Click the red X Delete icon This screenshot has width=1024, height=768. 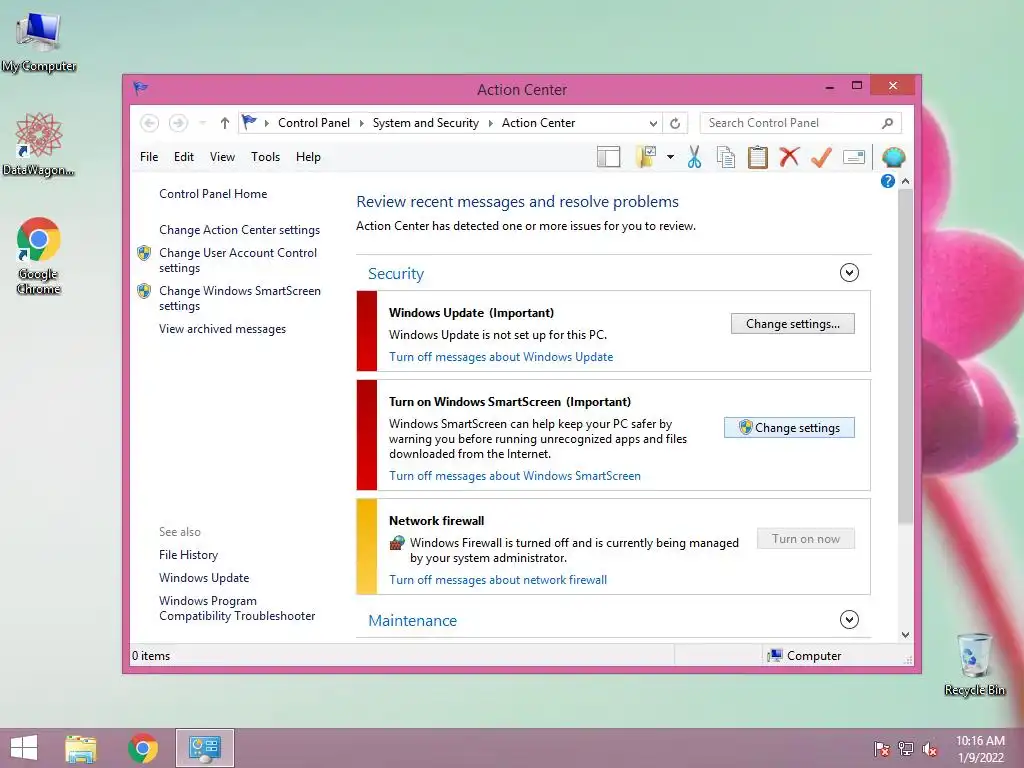(789, 157)
